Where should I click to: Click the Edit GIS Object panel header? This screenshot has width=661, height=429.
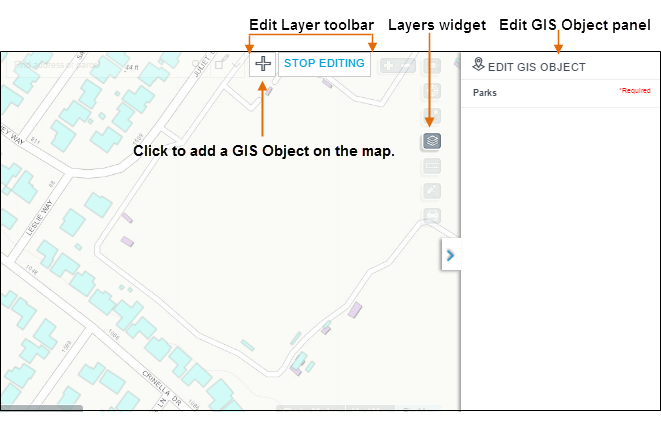(536, 67)
